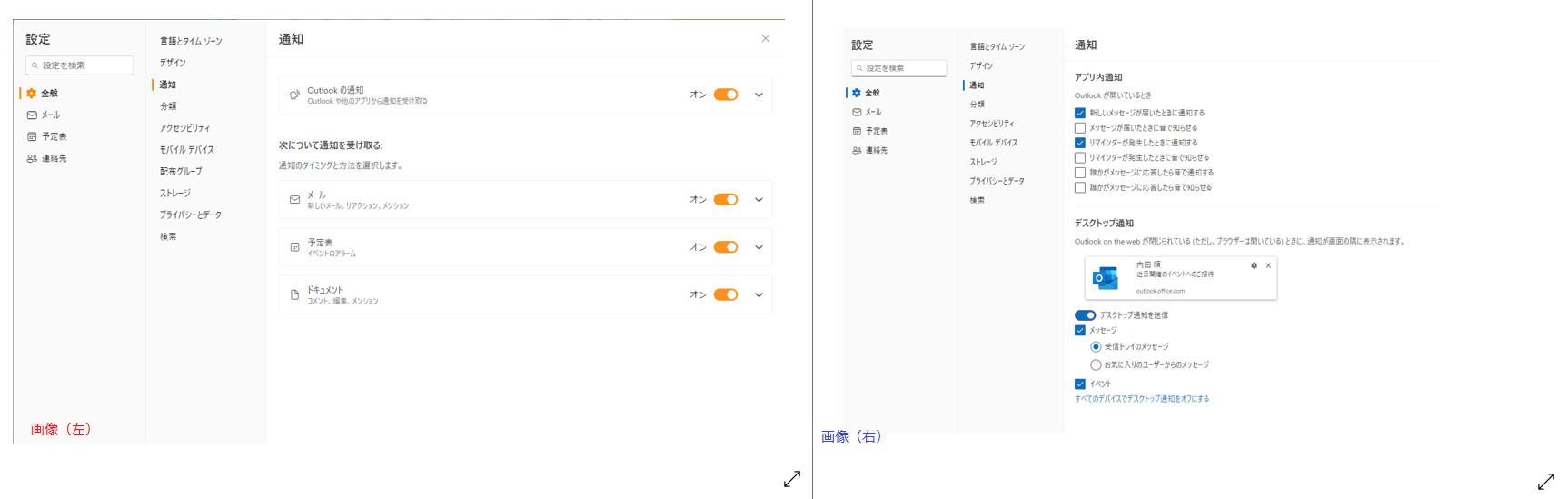Check メッセージが届いたときに音で知らせる
The height and width of the screenshot is (499, 1568).
(x=1080, y=128)
